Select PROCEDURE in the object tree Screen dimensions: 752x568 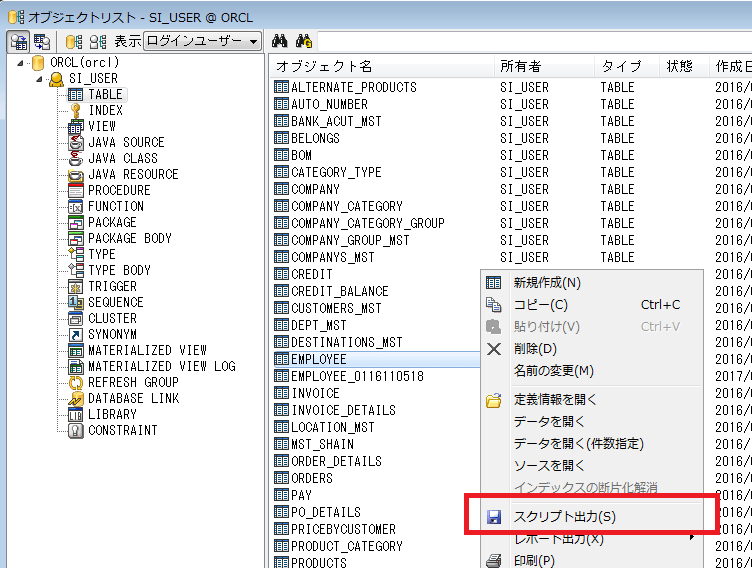(118, 190)
